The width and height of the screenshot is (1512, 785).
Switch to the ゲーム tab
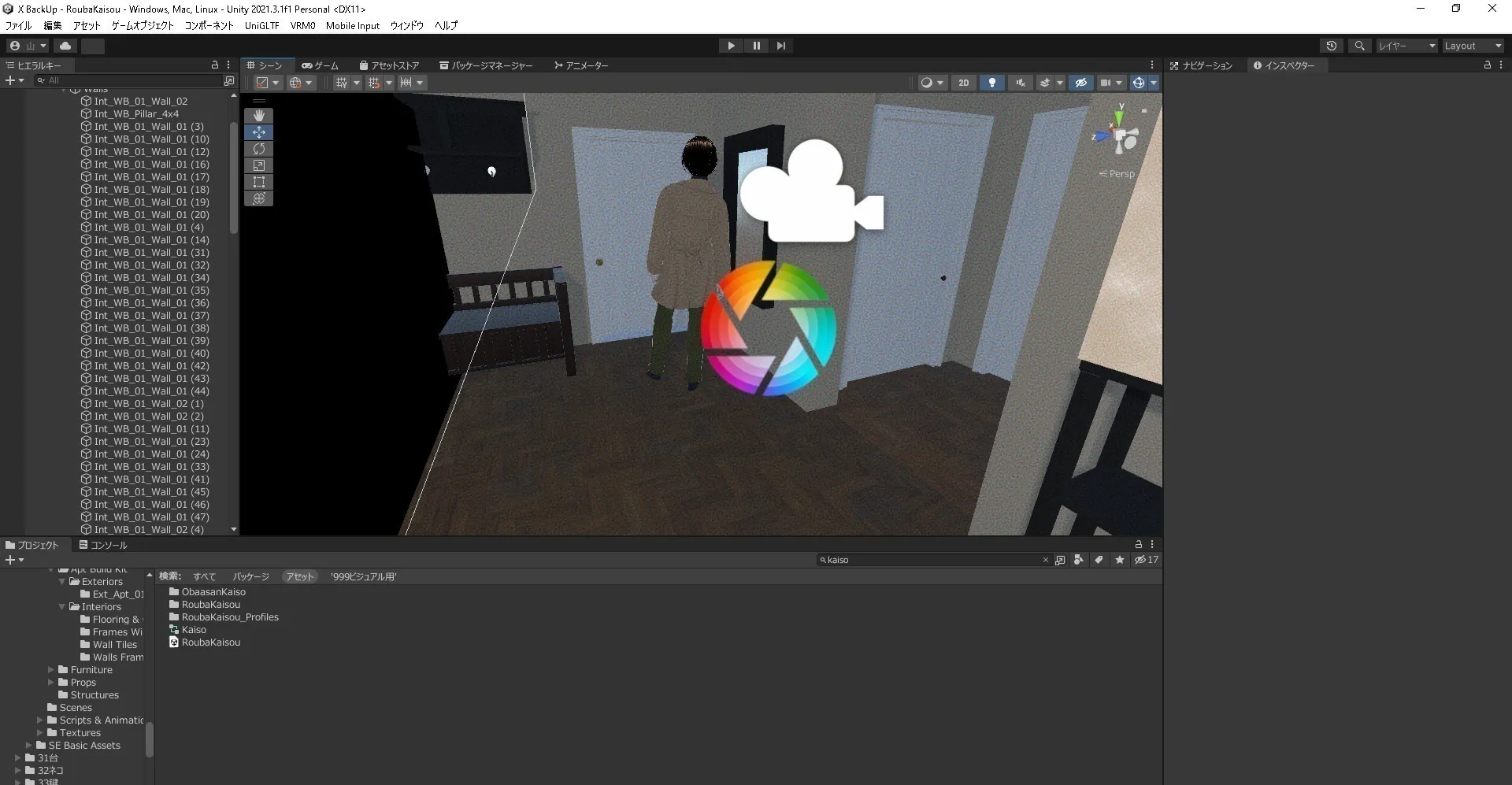click(x=321, y=65)
